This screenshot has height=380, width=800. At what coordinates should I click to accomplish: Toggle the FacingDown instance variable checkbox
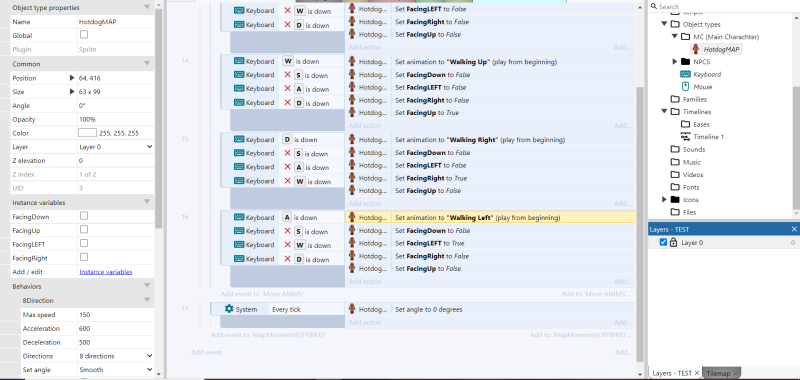point(84,216)
